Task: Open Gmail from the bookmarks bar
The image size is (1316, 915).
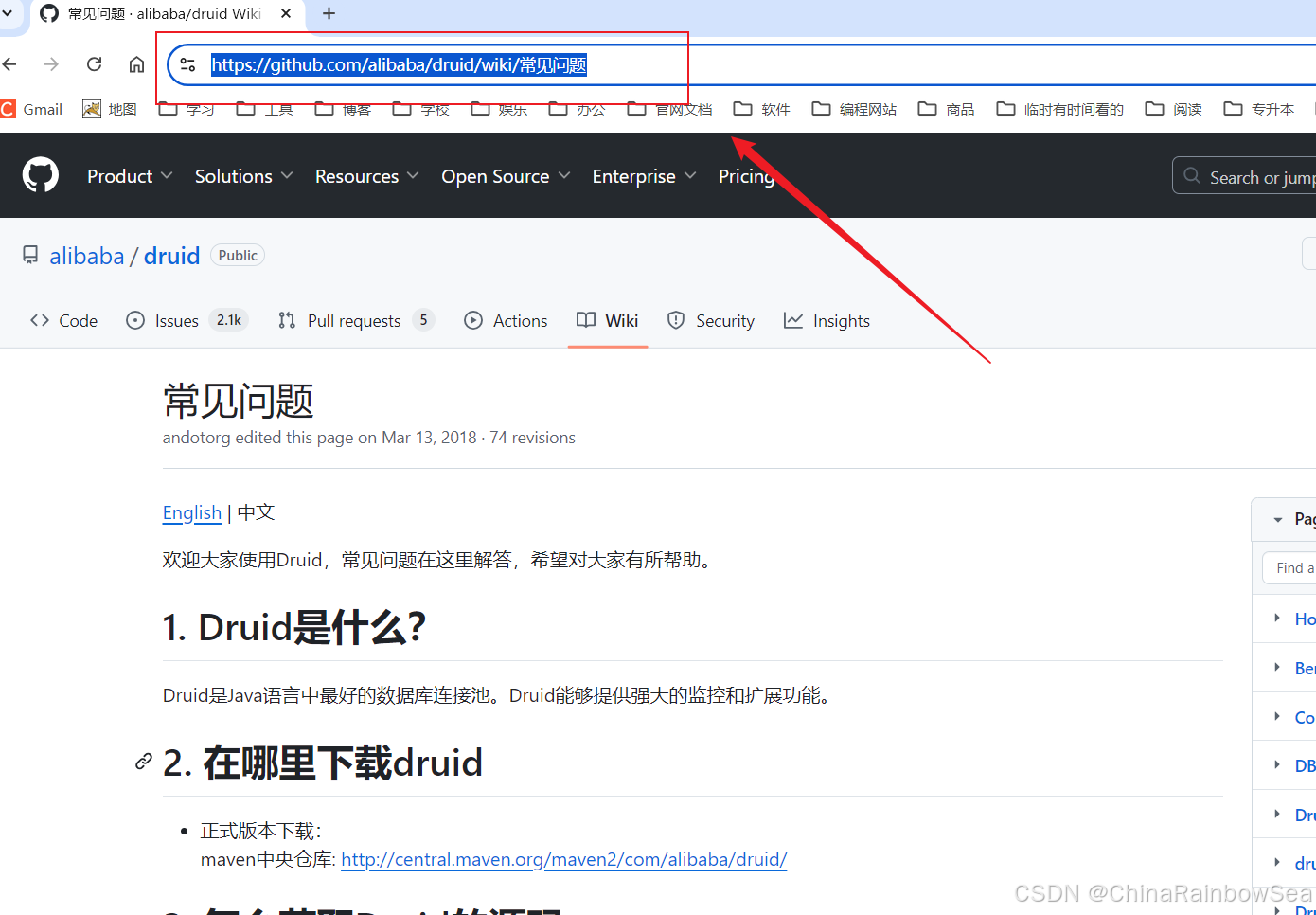Action: coord(33,109)
